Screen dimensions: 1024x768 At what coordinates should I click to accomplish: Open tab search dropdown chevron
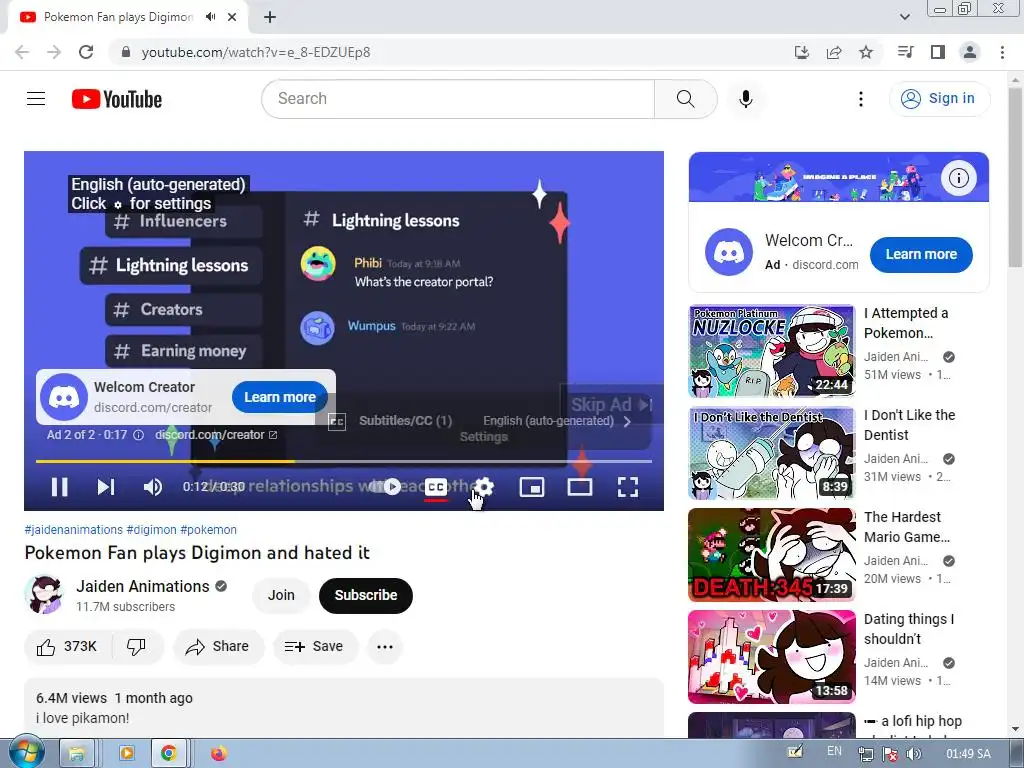coord(904,17)
